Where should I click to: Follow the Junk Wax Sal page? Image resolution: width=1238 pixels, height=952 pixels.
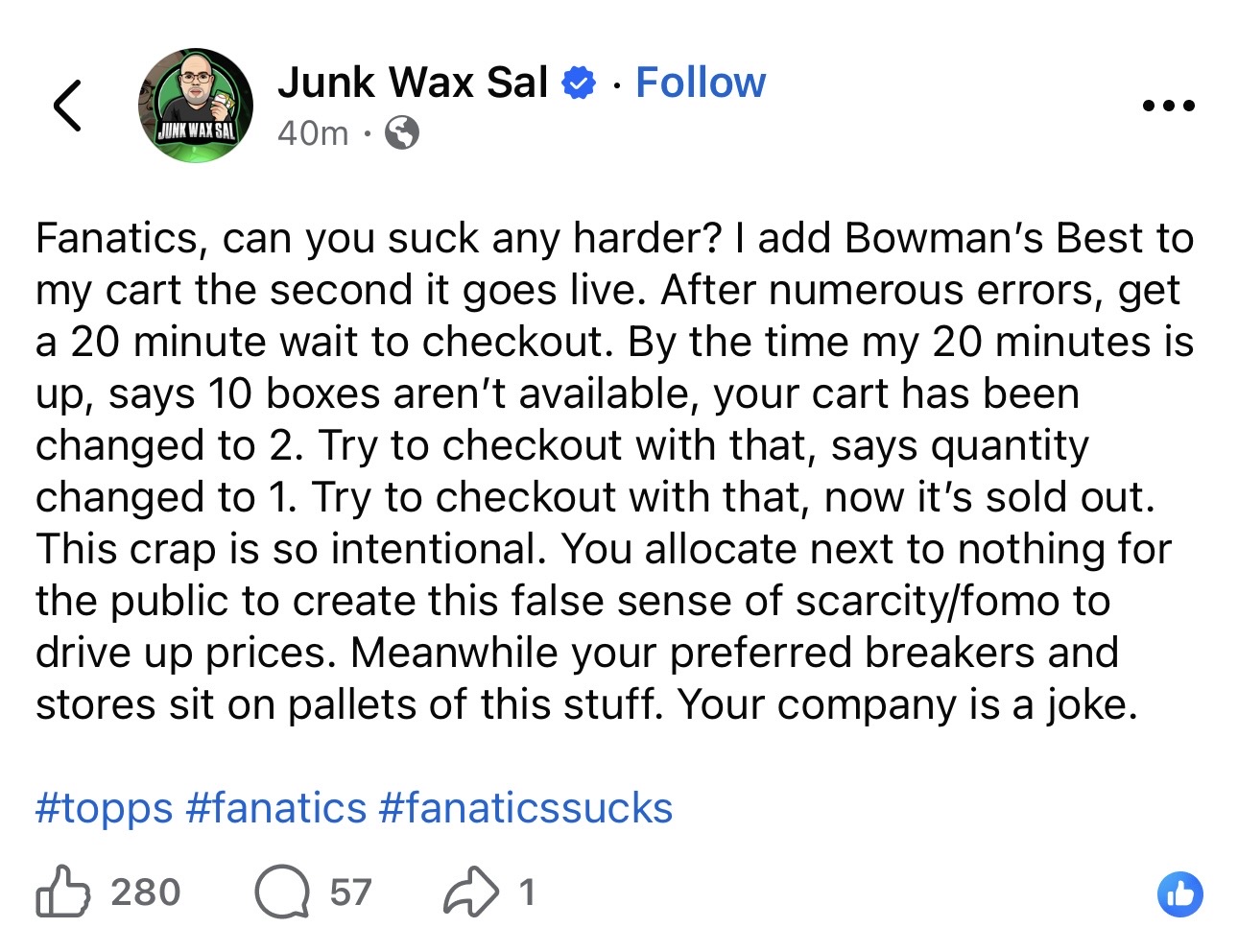(701, 83)
